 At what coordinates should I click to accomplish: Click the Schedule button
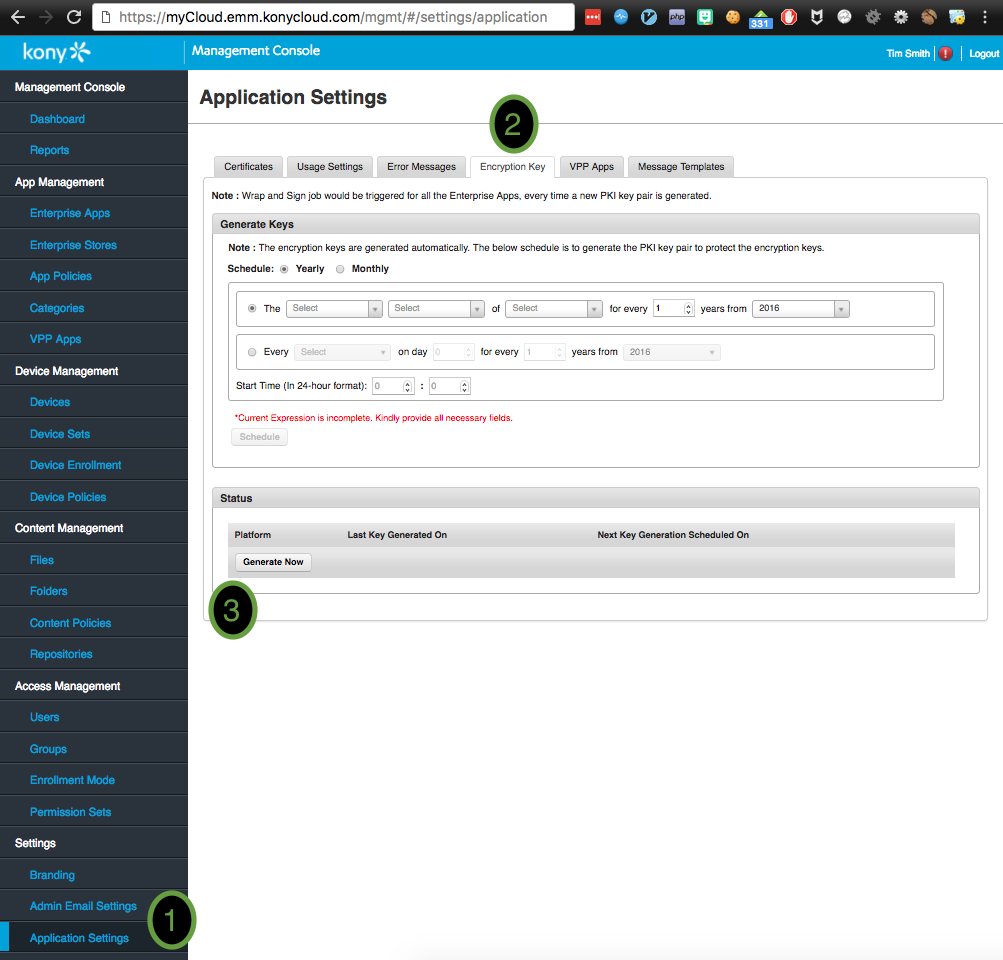coord(259,437)
